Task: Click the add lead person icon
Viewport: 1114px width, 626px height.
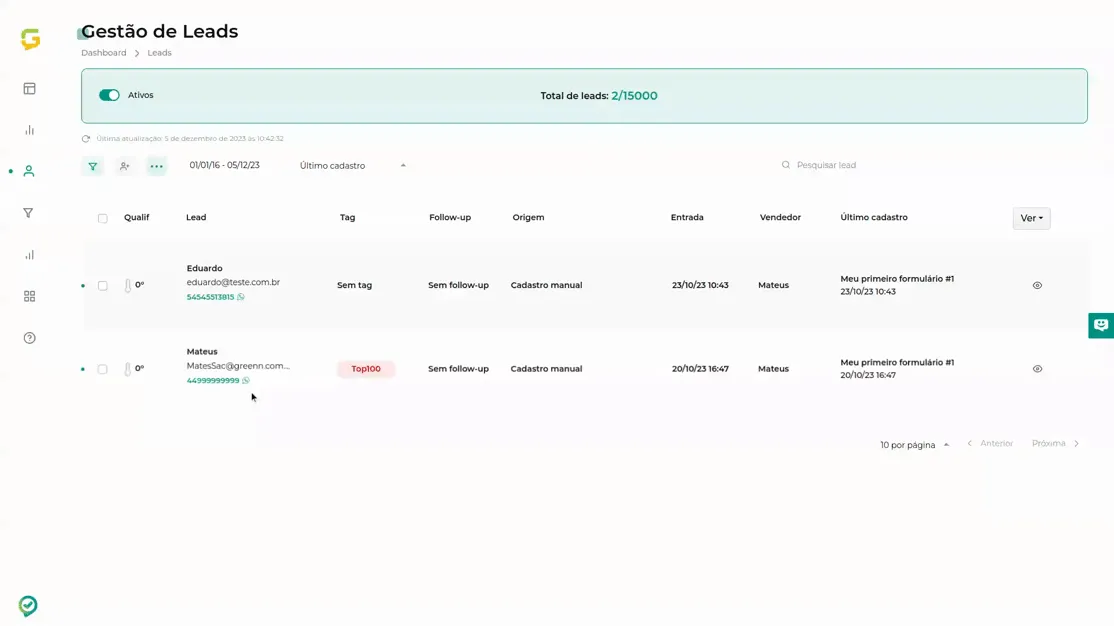Action: (x=124, y=166)
